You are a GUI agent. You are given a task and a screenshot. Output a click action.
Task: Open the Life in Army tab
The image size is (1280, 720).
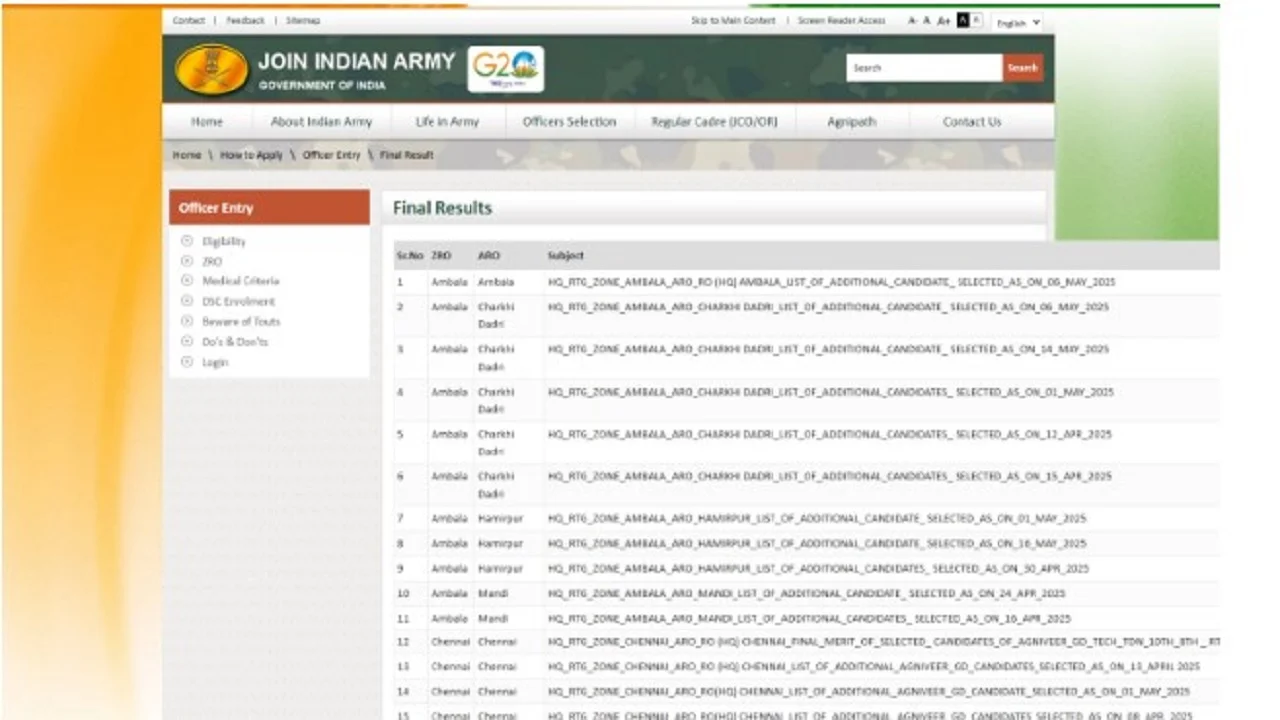pyautogui.click(x=446, y=121)
